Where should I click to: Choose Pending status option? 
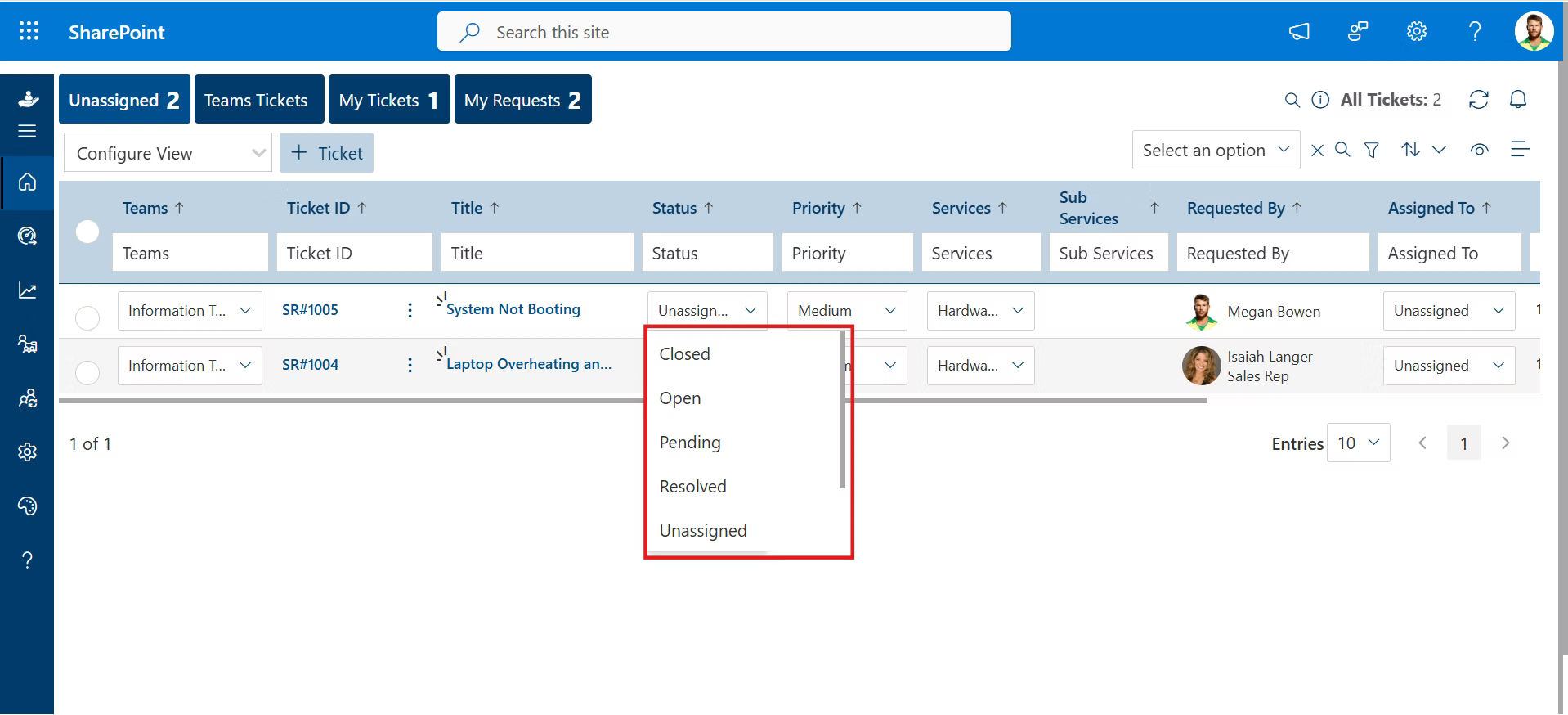742,443
